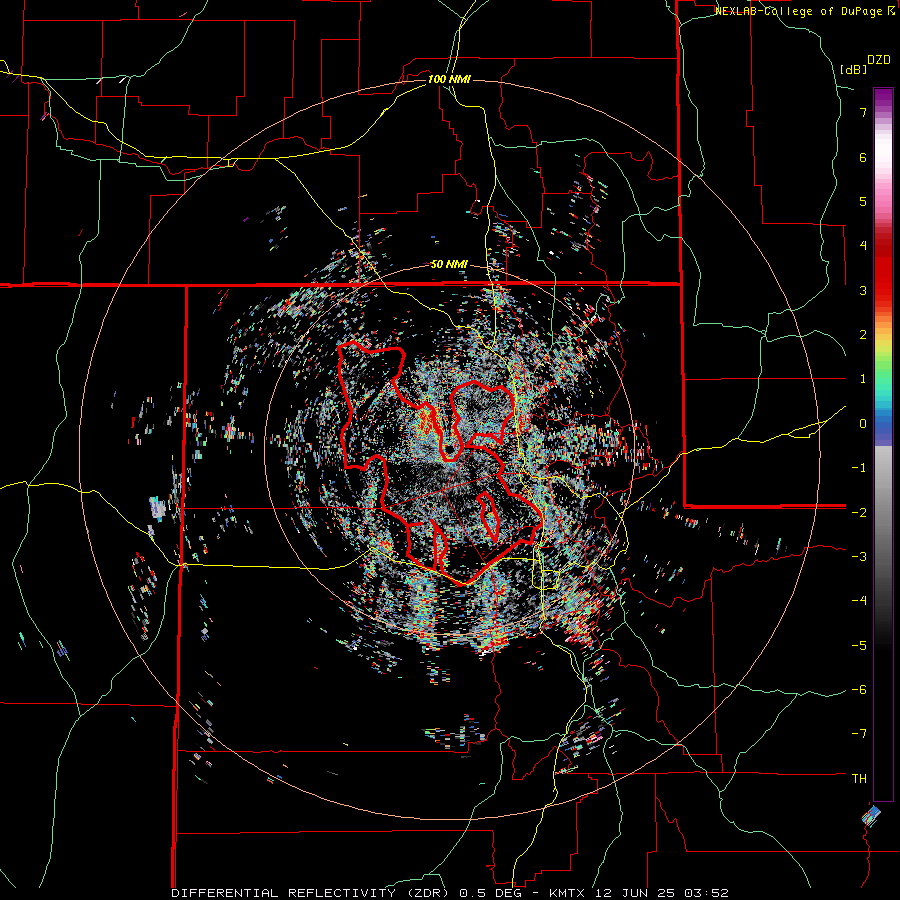This screenshot has height=900, width=900.
Task: Click the 4 value on ZDR scale
Action: (863, 246)
